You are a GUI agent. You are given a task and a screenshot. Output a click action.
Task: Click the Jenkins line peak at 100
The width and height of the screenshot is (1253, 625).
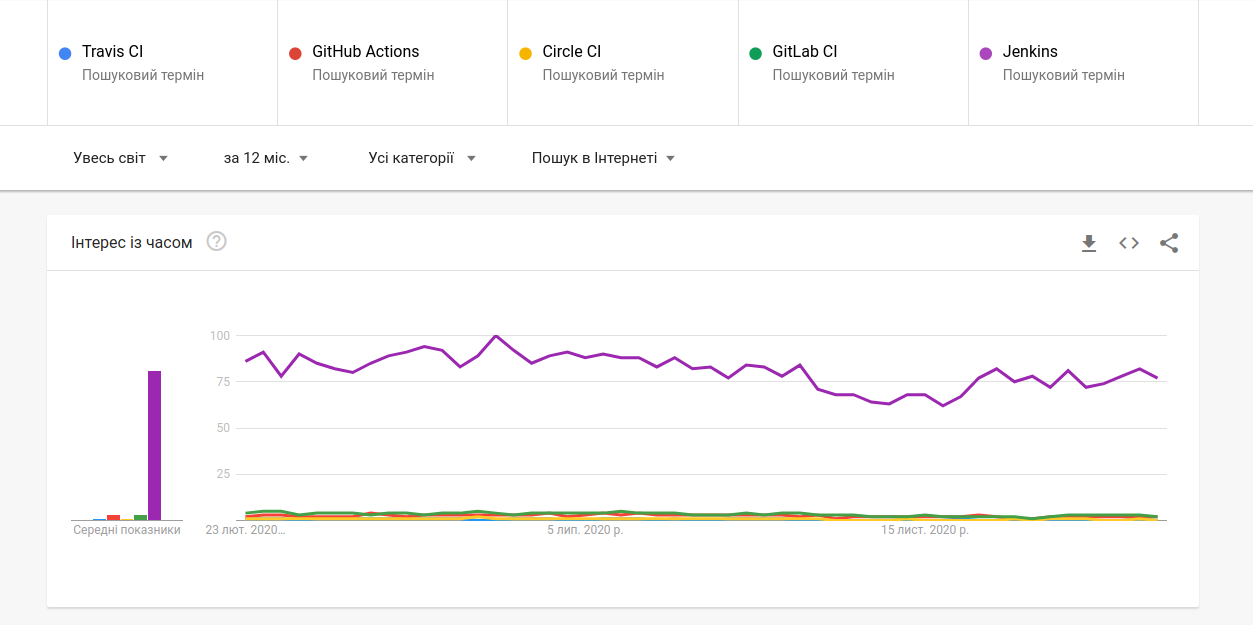tap(496, 336)
